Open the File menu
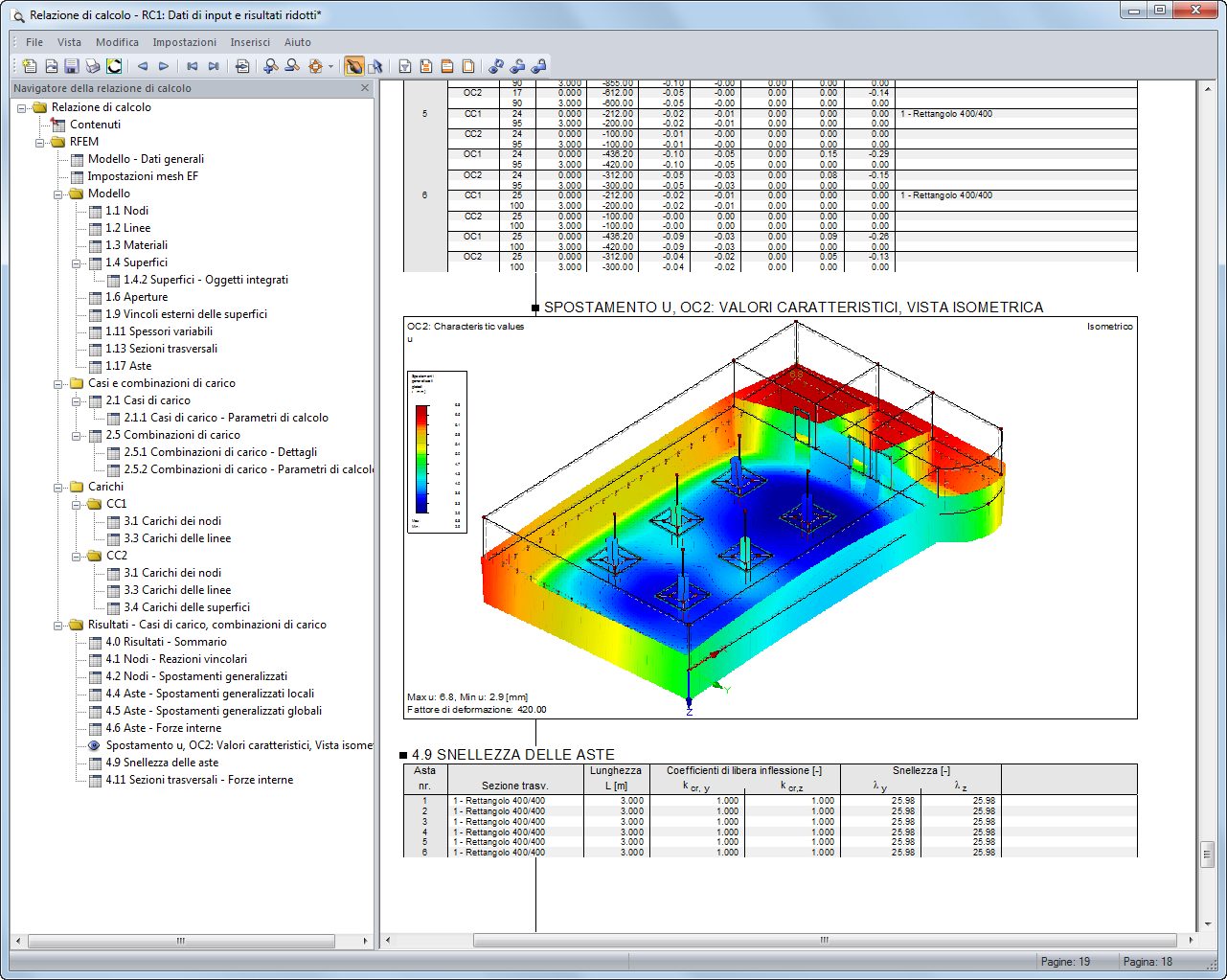Image resolution: width=1227 pixels, height=980 pixels. point(34,42)
